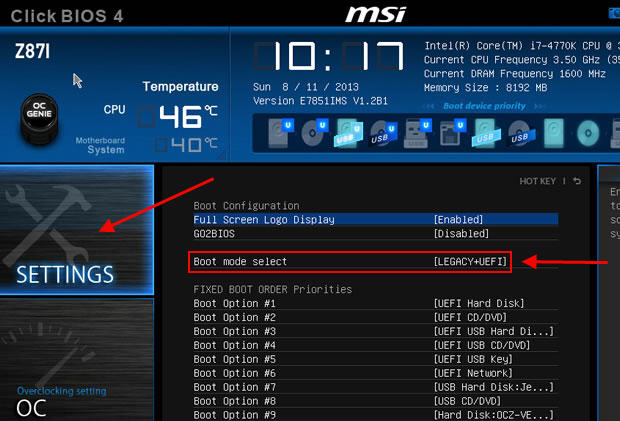Click the 10:17 system clock display
620x421 pixels.
(x=329, y=56)
